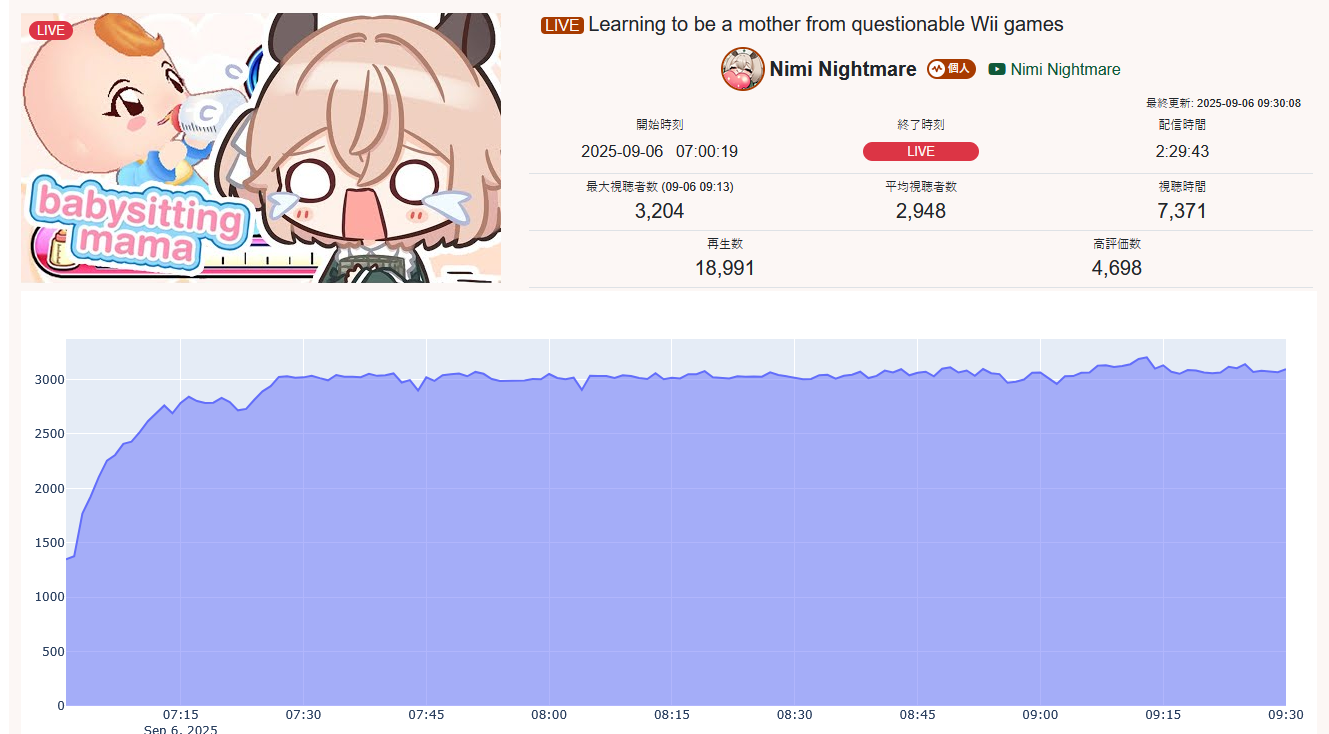Screen dimensions: 1329x734
Task: Click the 07:30 label on chart axis
Action: (303, 715)
